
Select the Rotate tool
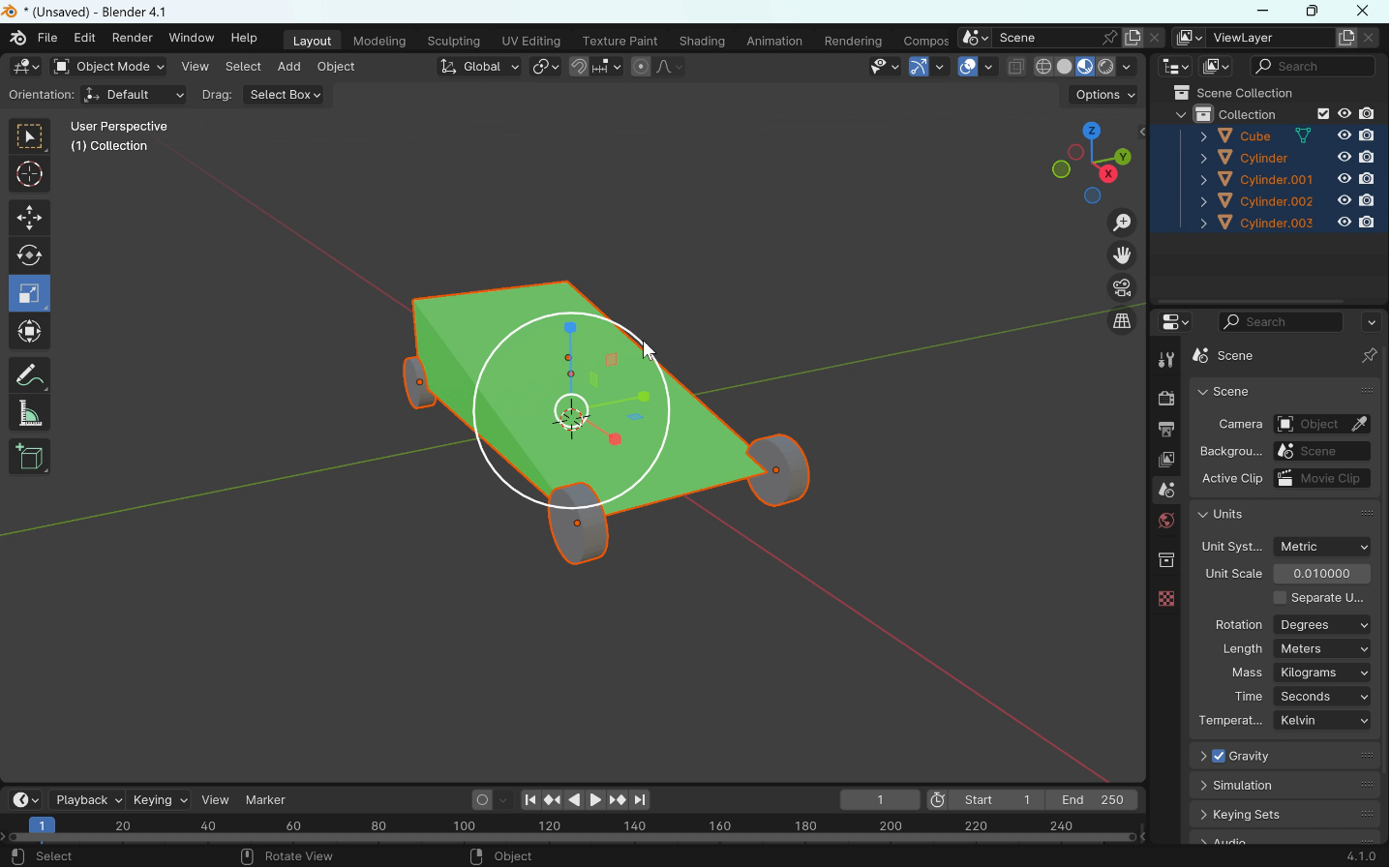coord(30,256)
